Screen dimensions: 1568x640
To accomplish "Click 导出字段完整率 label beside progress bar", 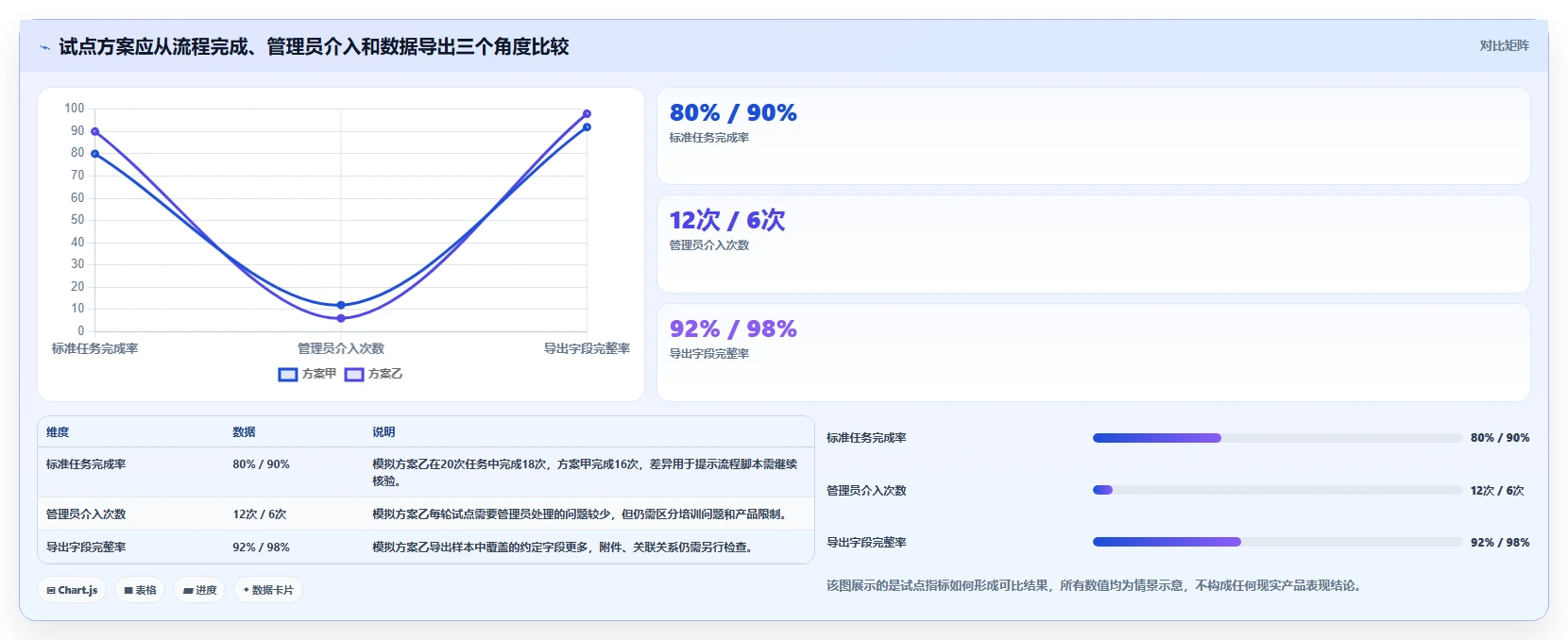I will pos(866,543).
